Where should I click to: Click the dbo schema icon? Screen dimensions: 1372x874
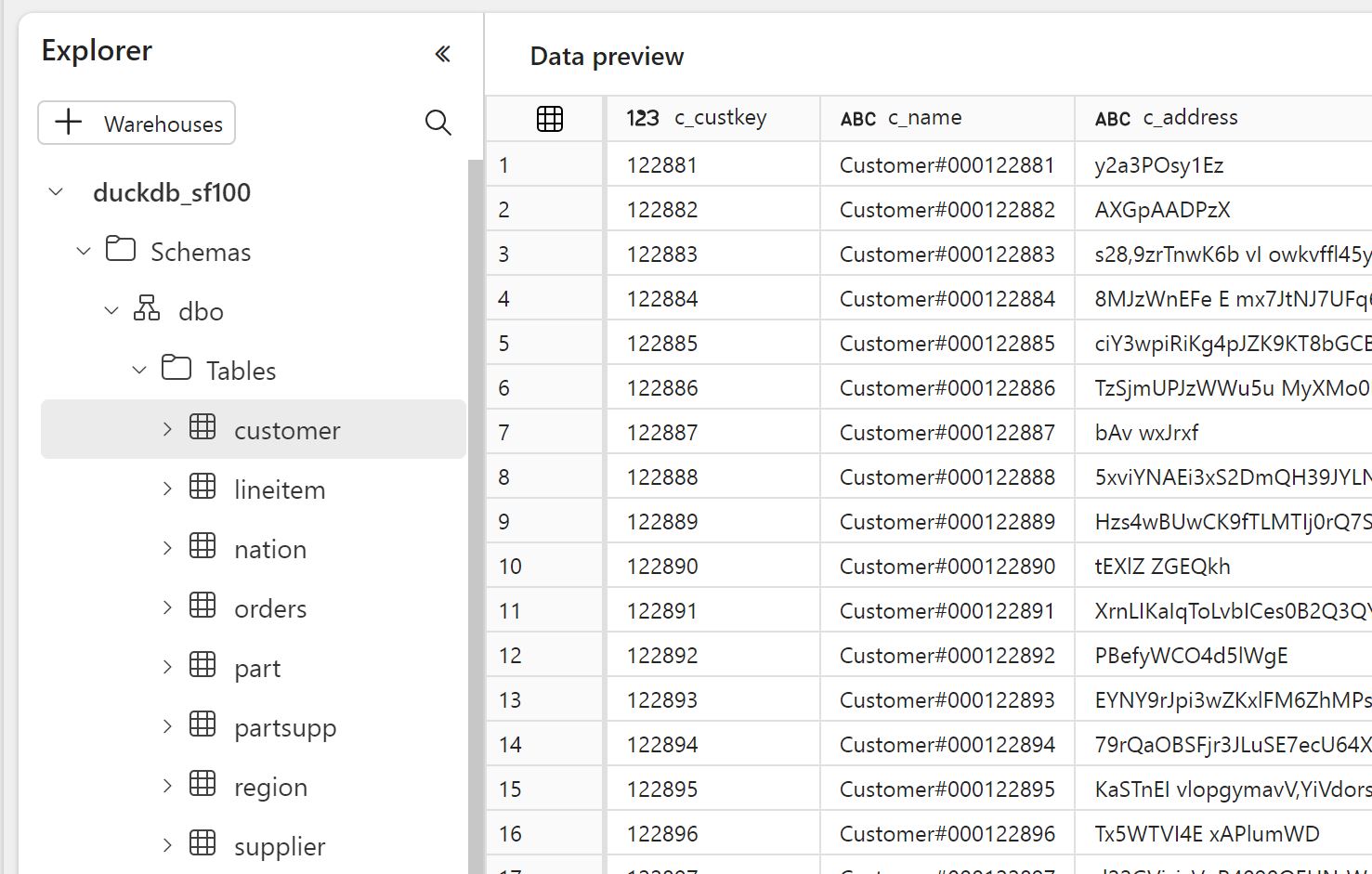(148, 310)
